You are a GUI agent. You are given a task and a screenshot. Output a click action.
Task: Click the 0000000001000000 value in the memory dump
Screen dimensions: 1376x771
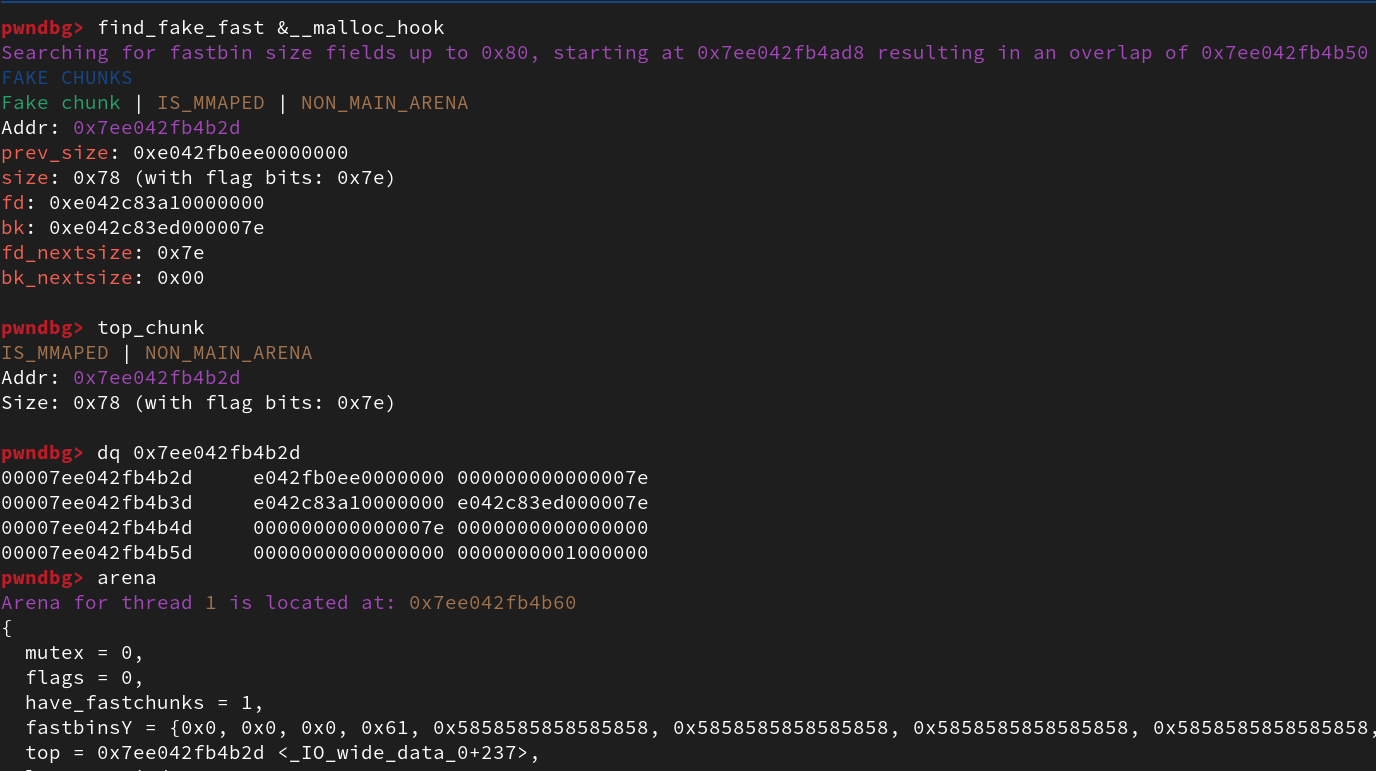click(x=552, y=553)
